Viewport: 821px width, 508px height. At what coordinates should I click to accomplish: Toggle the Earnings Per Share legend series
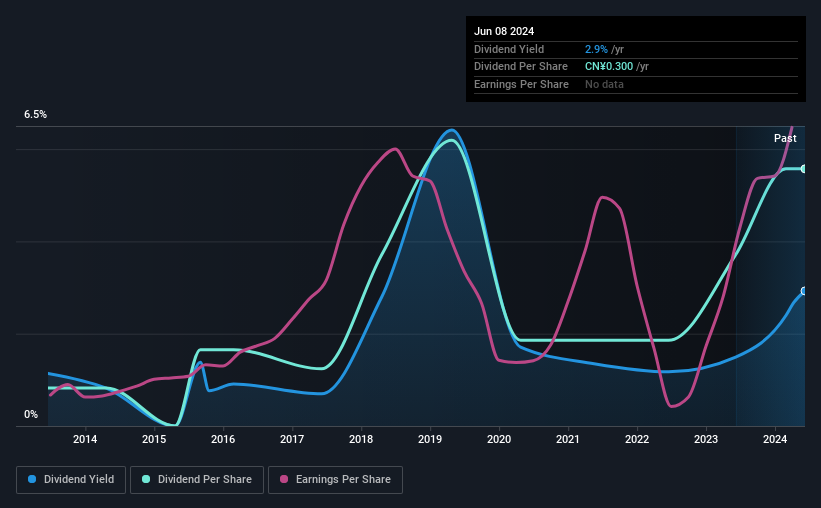coord(335,480)
